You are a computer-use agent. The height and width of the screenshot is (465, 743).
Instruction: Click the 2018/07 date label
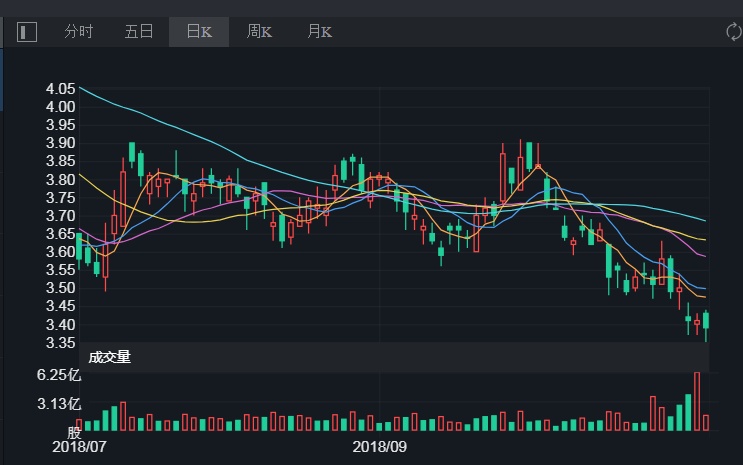(x=79, y=447)
